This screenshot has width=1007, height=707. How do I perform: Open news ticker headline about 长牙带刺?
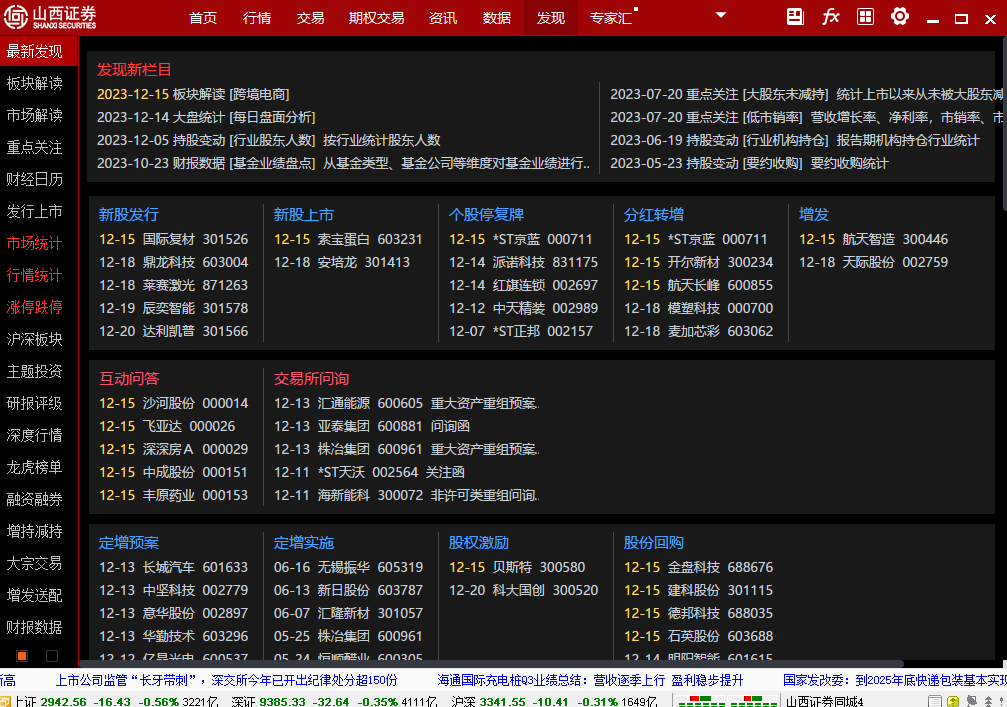coord(226,680)
